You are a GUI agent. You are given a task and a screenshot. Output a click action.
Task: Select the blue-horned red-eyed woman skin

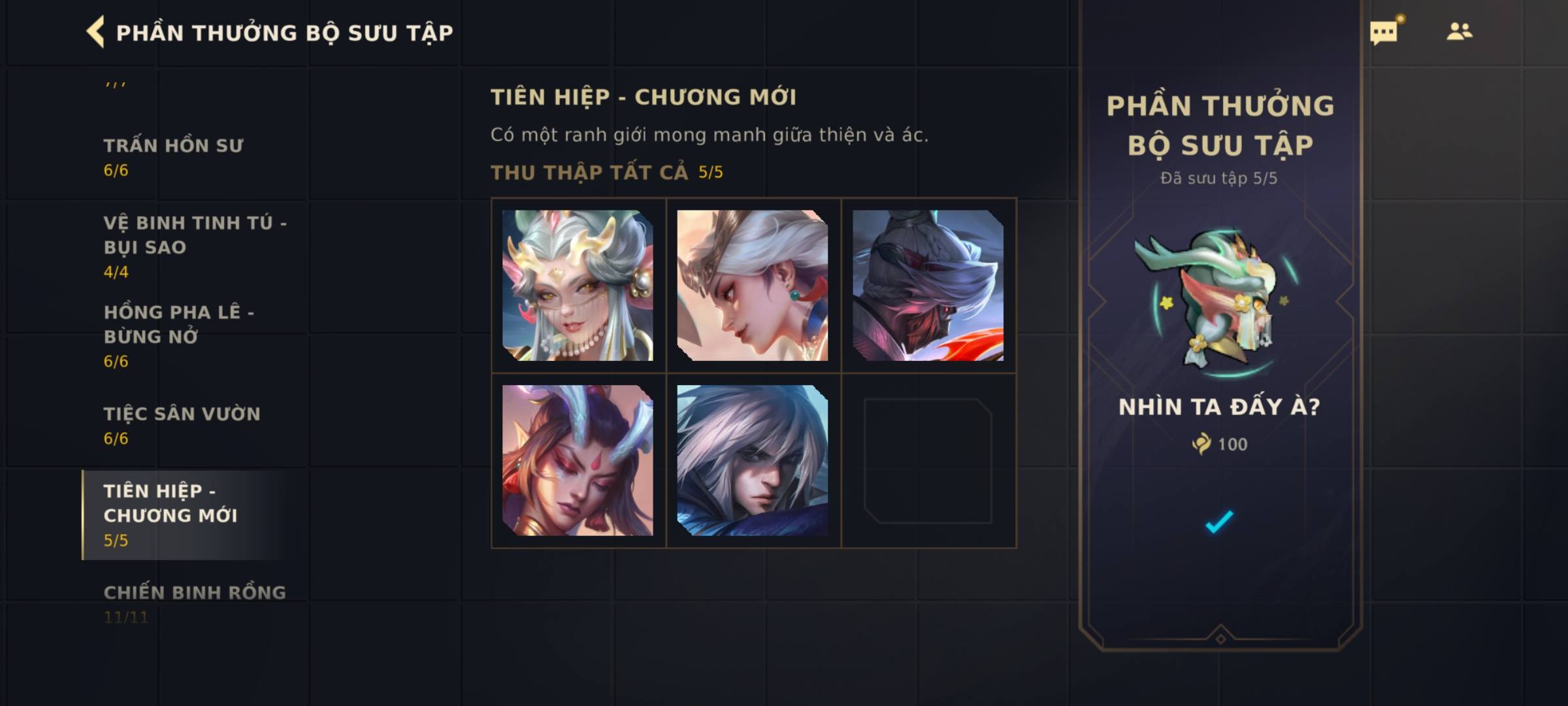pyautogui.click(x=578, y=460)
